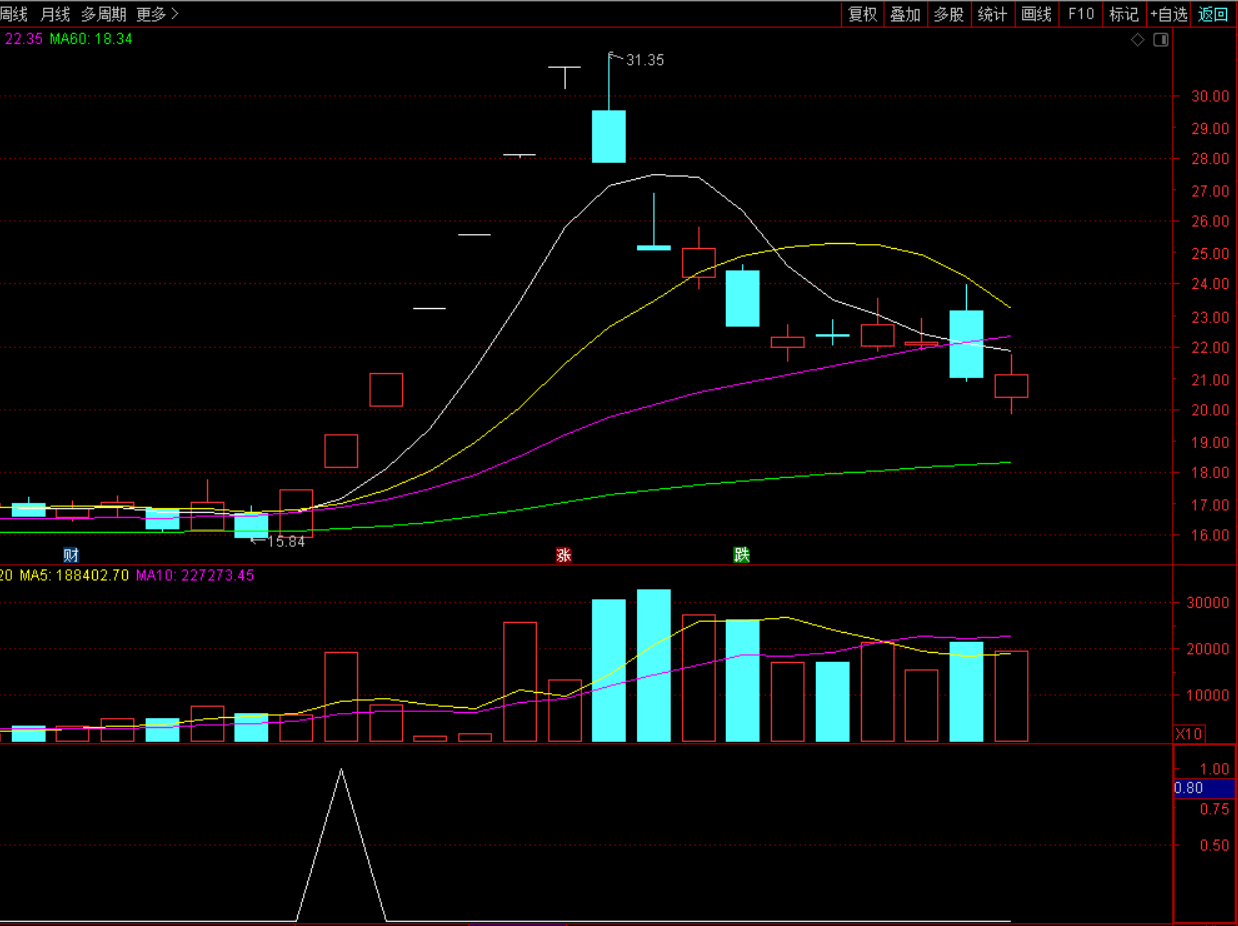Open the 复权 price adjustment option
The image size is (1238, 926).
click(x=862, y=14)
